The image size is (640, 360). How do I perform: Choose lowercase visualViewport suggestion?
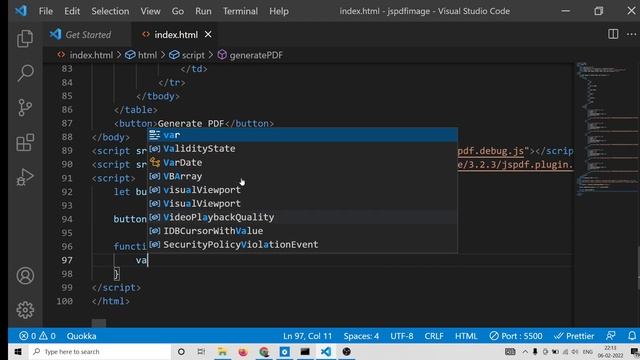click(x=302, y=190)
